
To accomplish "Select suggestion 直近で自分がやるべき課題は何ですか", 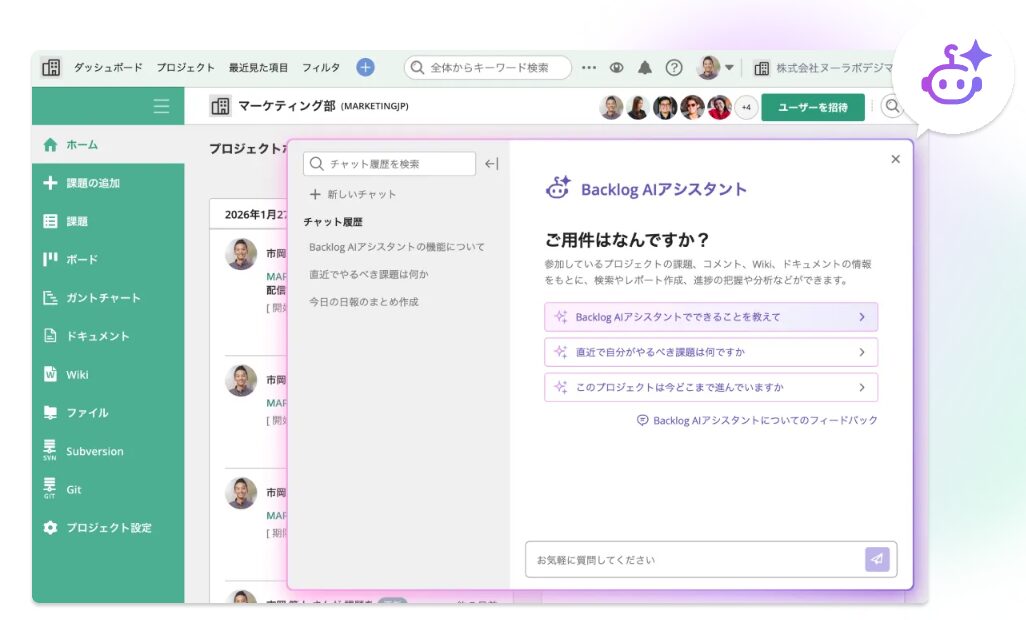I will tap(711, 352).
